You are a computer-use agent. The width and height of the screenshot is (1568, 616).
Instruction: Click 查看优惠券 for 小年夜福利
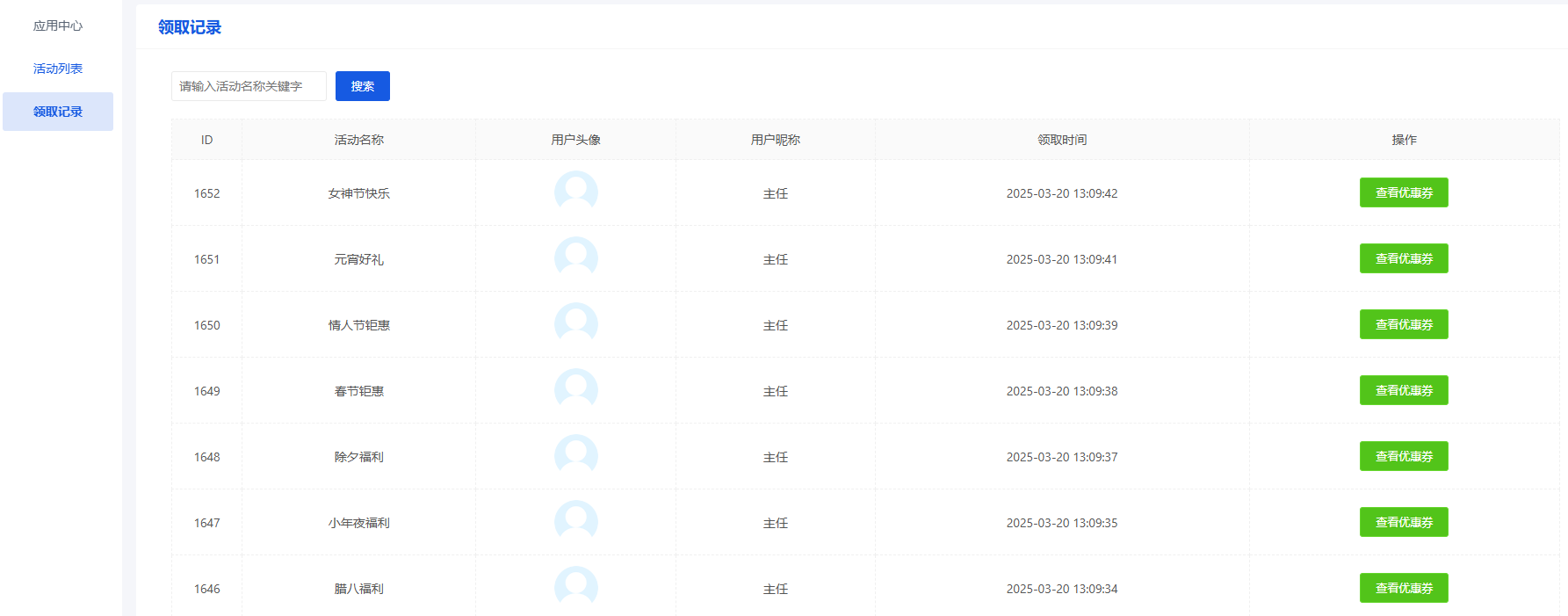point(1403,522)
